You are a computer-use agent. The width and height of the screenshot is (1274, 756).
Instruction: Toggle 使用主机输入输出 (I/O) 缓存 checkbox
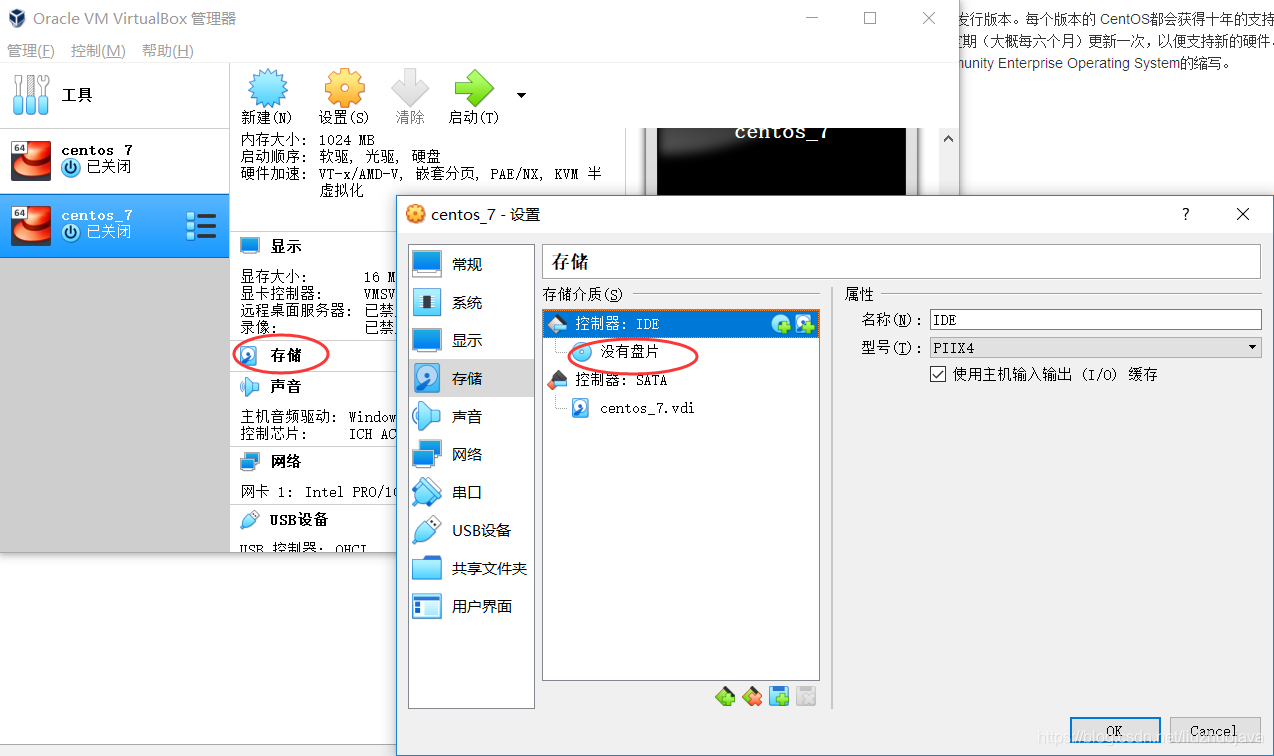point(938,374)
